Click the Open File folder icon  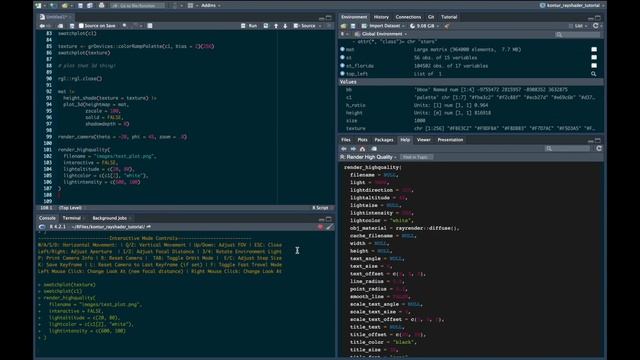(64, 5)
